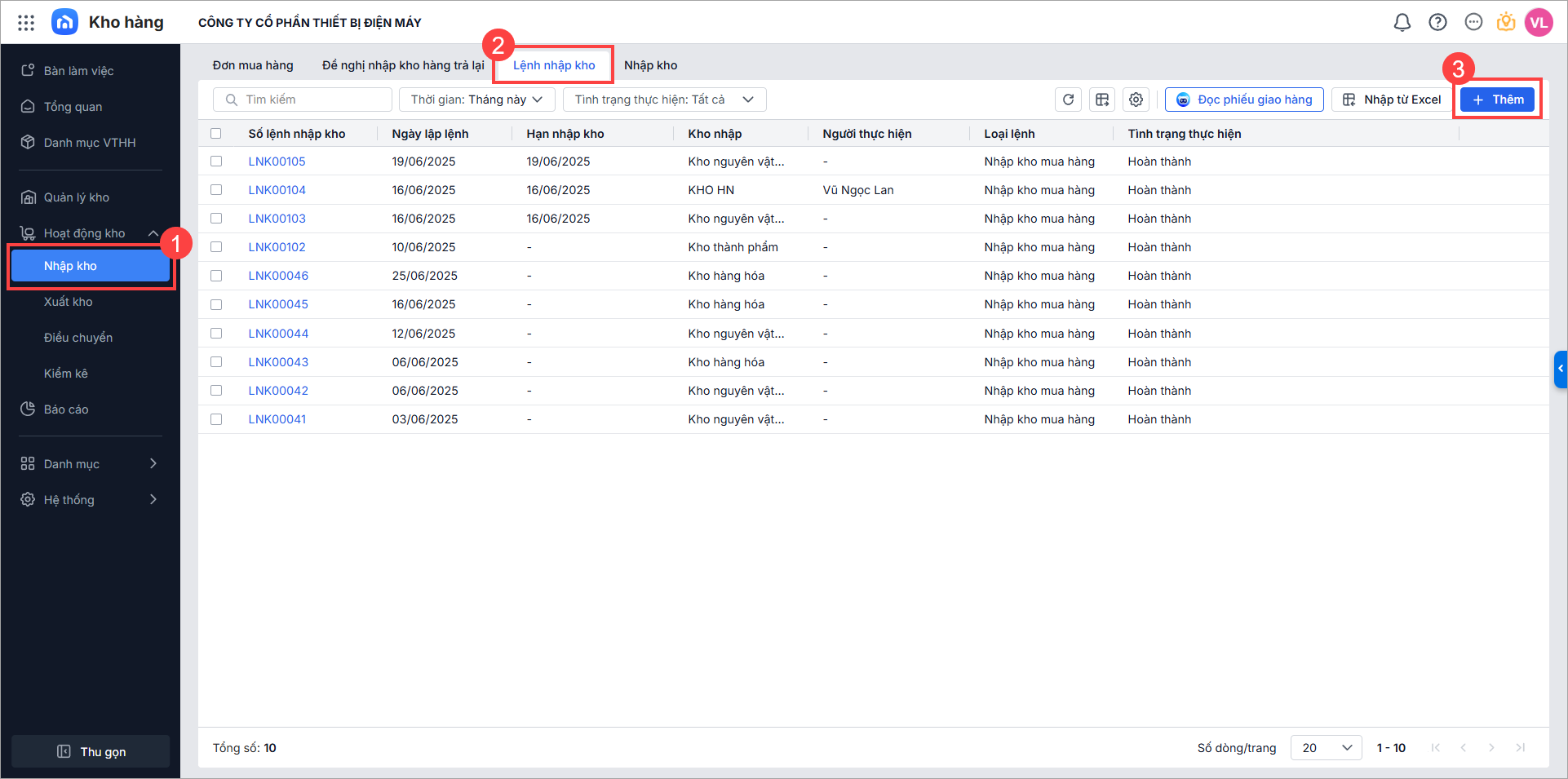
Task: Select the checkbox for row LNK00046
Action: pyautogui.click(x=216, y=276)
